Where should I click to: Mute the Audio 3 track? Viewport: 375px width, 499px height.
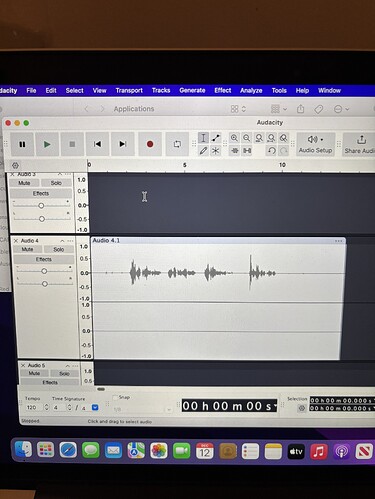click(24, 183)
